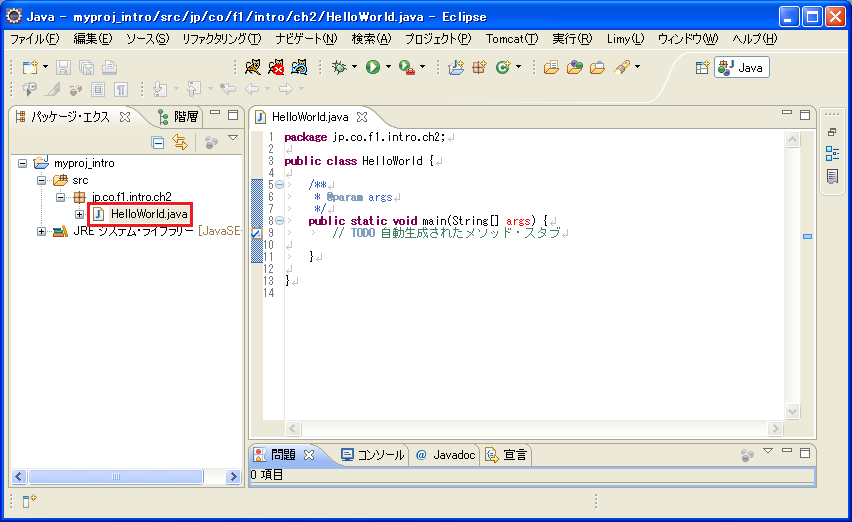Click the Link with Editor arrows icon
The width and height of the screenshot is (852, 522).
(180, 142)
